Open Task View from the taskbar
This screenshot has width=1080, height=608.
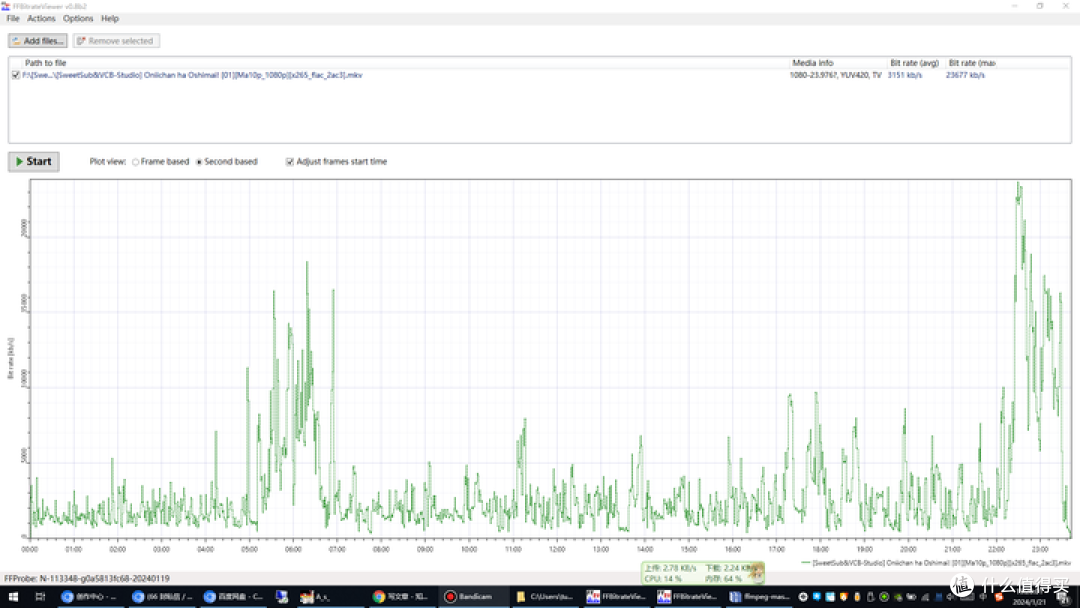coord(40,596)
